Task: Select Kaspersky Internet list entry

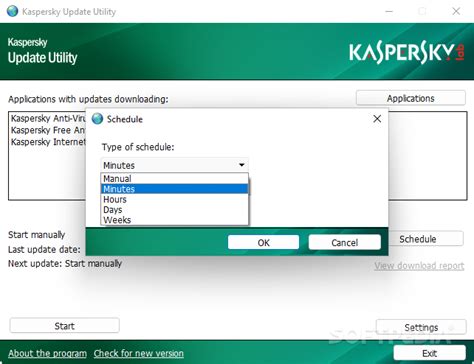Action: click(x=48, y=142)
